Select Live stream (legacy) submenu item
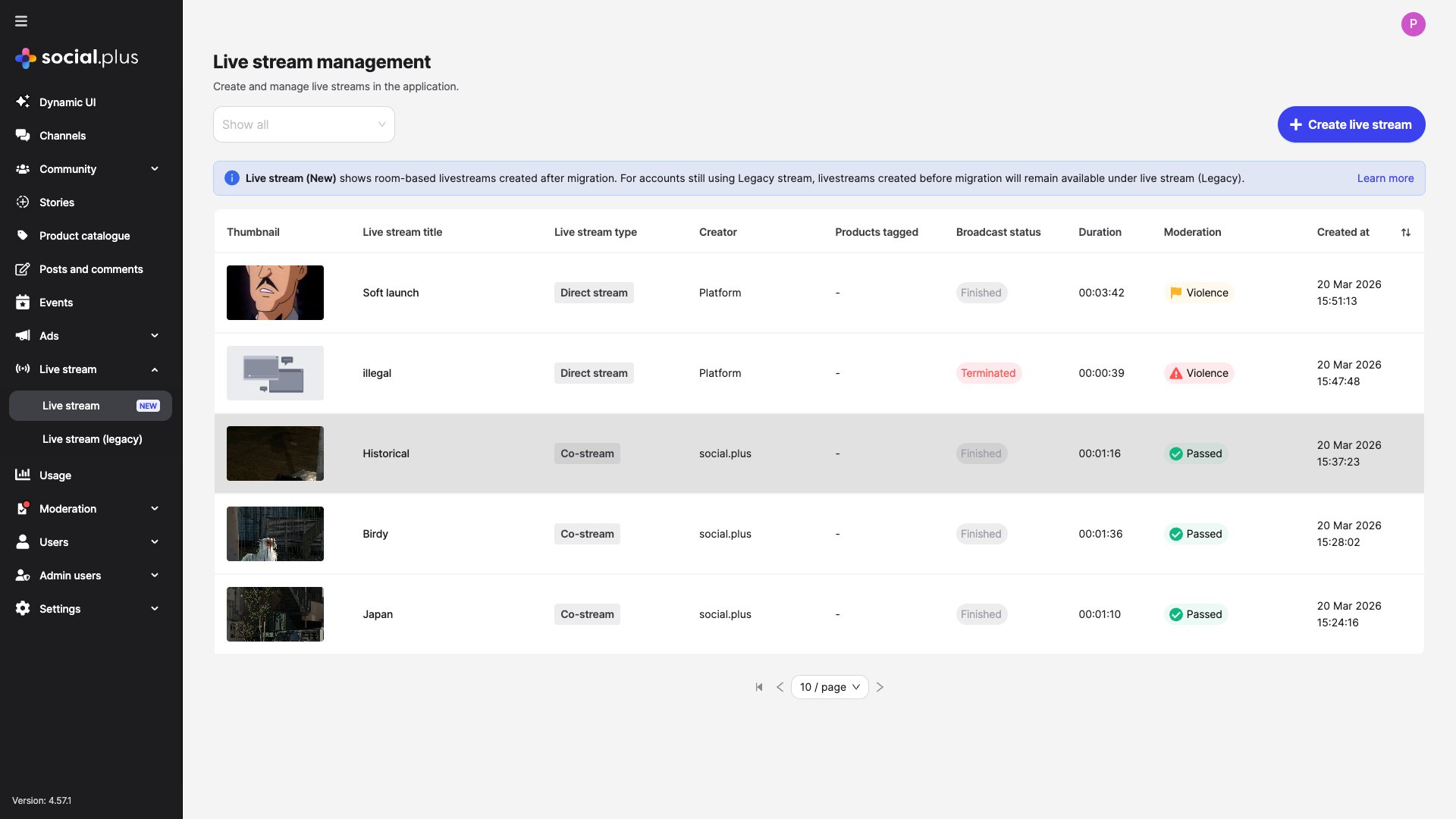 point(92,439)
